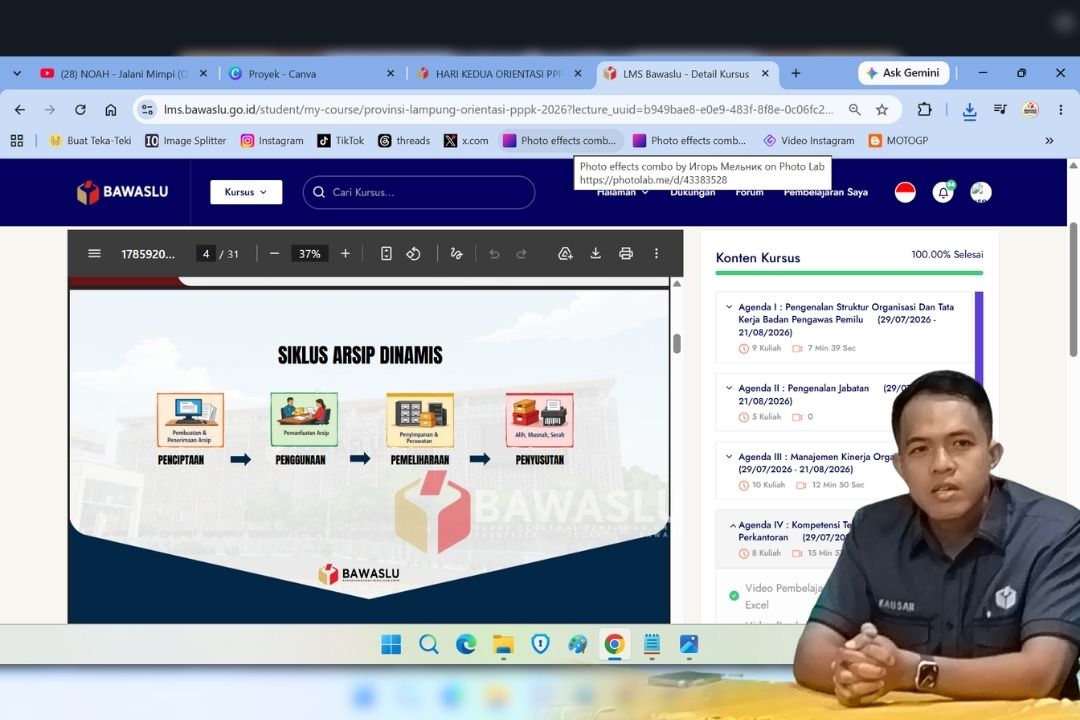The height and width of the screenshot is (720, 1080).
Task: Open the Windows Start menu
Action: click(x=391, y=644)
